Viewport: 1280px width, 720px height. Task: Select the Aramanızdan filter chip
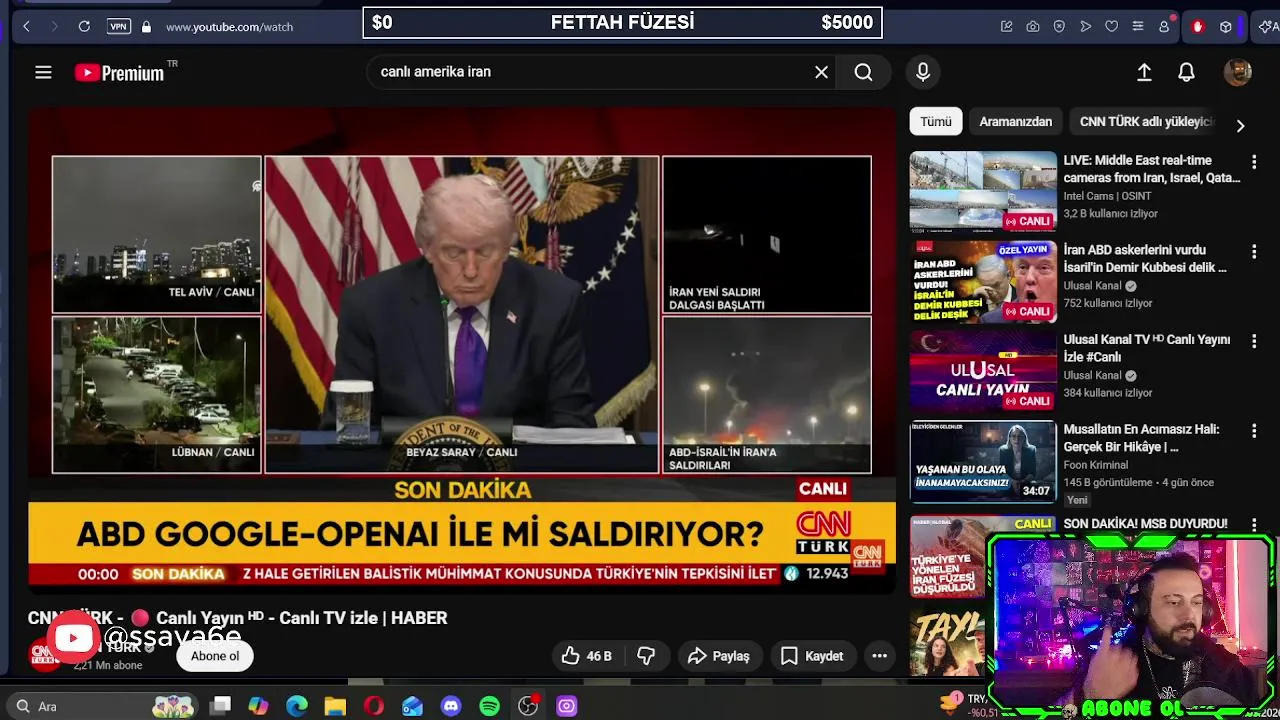[x=1015, y=121]
